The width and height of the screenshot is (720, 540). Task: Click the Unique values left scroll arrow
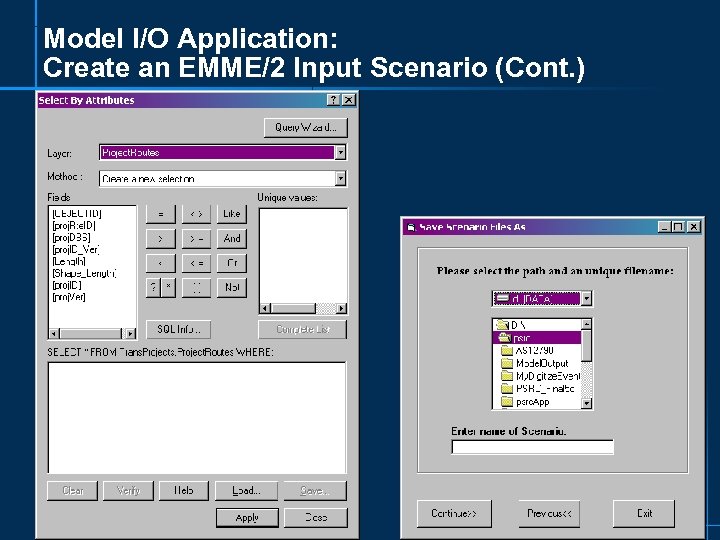point(265,309)
